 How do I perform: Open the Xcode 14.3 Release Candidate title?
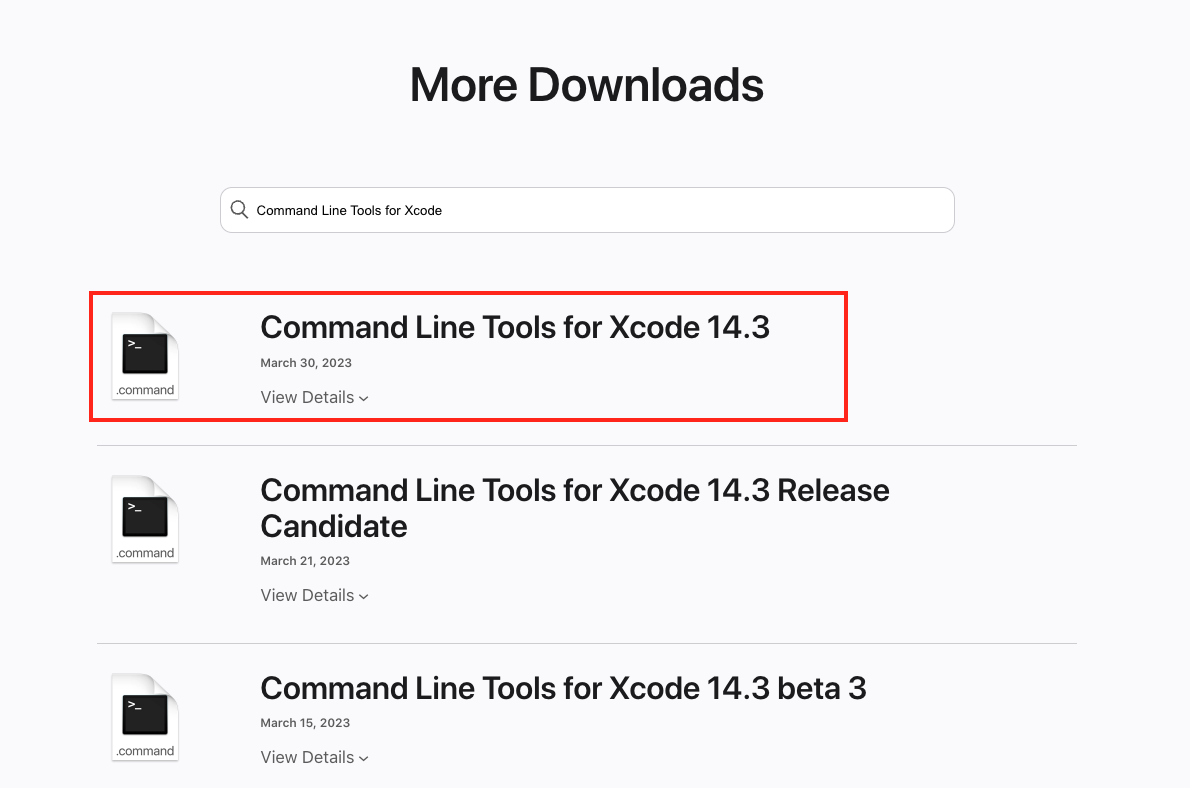[x=575, y=509]
